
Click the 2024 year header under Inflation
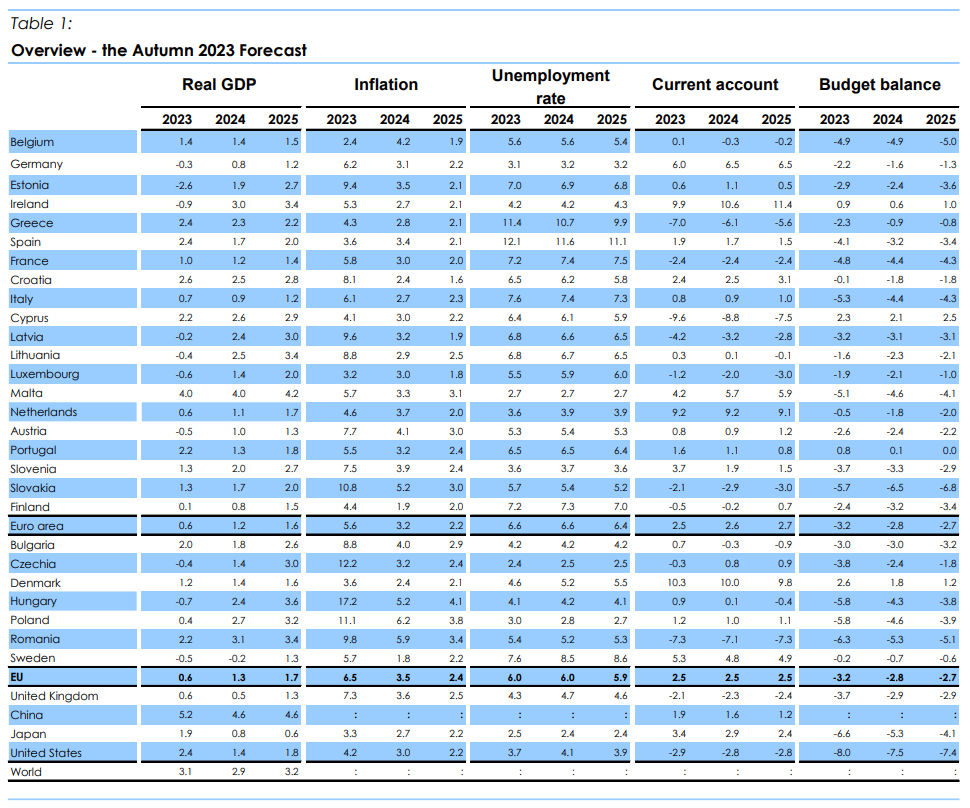point(395,119)
